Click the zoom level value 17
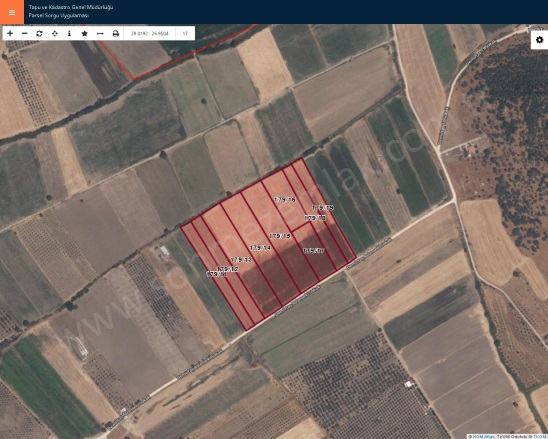 [185, 34]
